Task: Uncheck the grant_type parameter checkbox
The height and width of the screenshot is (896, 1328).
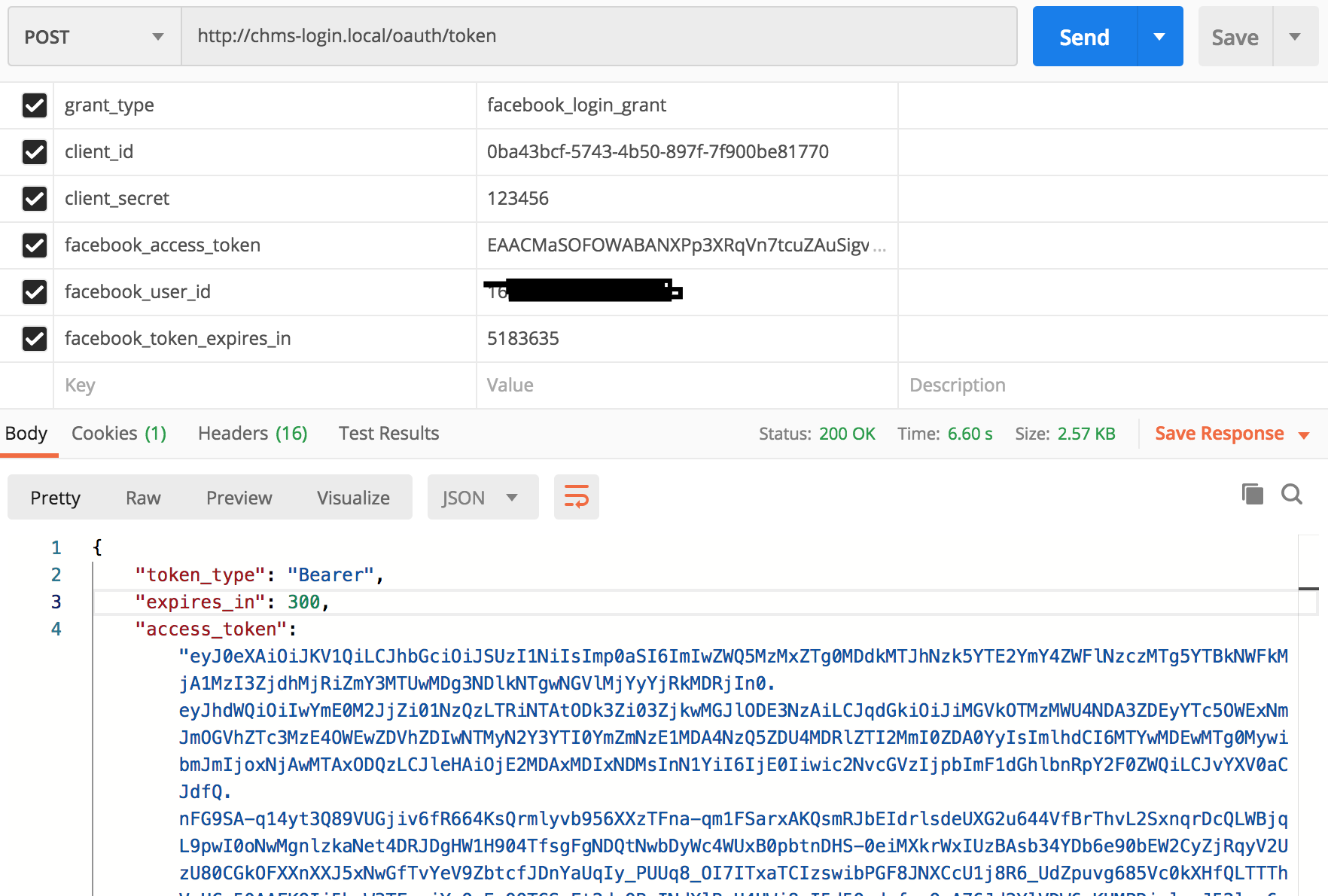Action: click(x=35, y=105)
